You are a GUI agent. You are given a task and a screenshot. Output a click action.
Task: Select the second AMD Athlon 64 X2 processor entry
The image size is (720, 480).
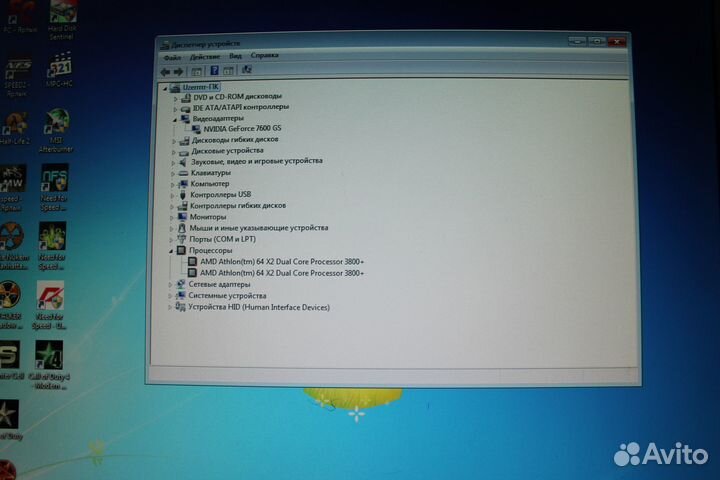pos(281,273)
